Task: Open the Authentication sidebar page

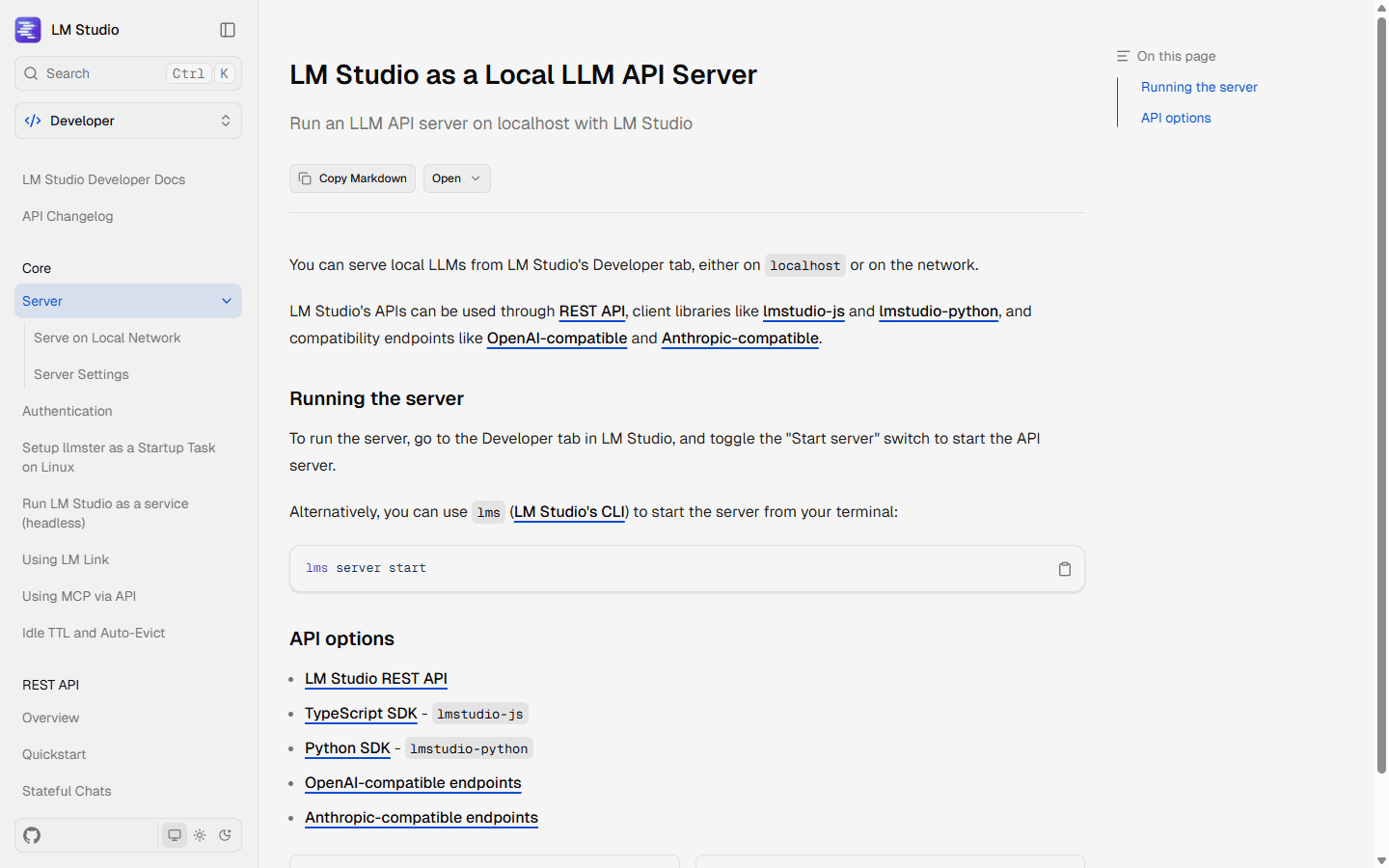Action: [68, 411]
